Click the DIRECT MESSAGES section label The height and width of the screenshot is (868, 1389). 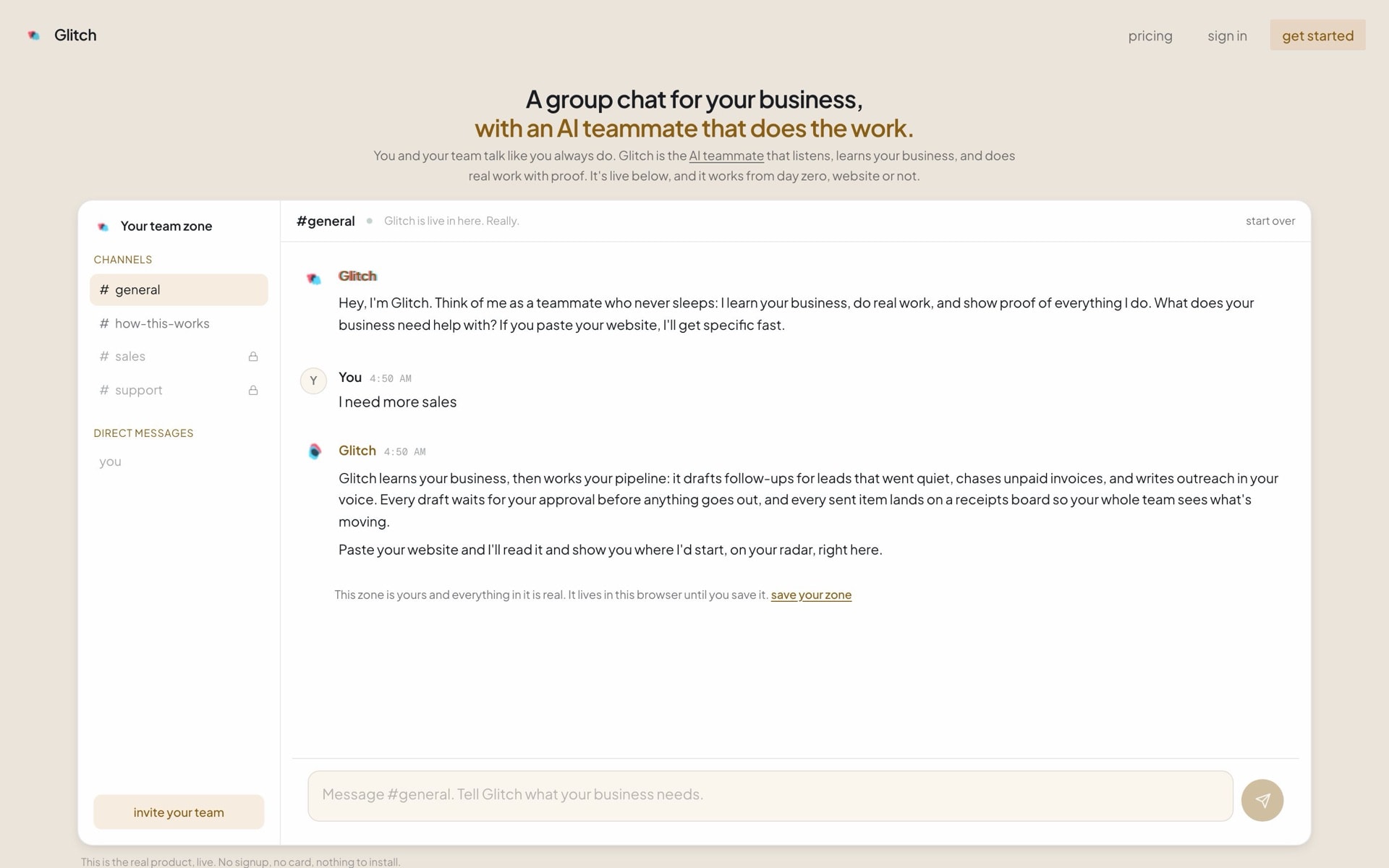pos(143,433)
